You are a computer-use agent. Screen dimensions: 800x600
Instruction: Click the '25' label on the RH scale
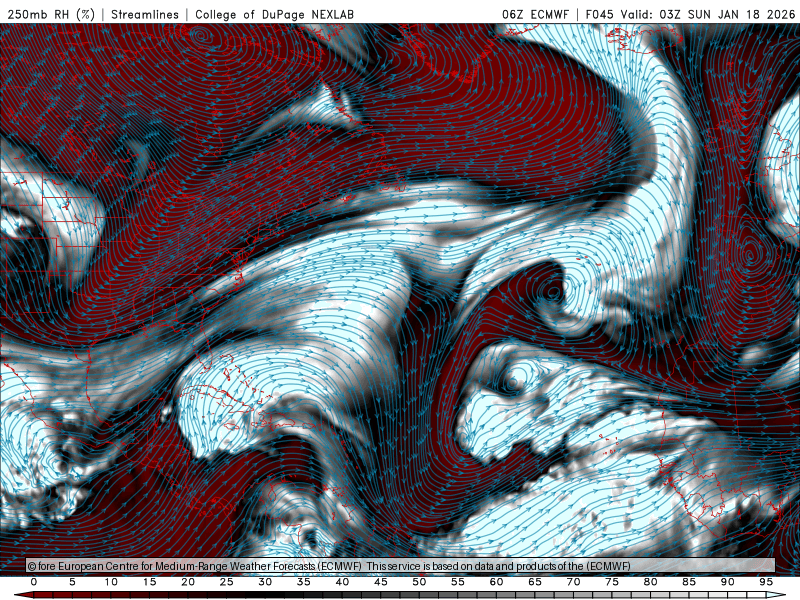coord(227,582)
